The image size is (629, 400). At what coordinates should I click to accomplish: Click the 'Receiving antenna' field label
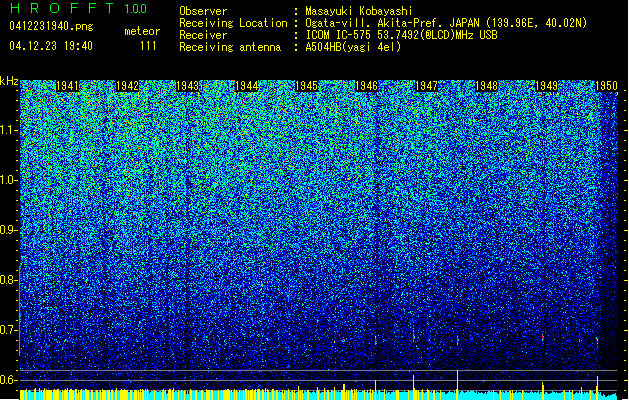point(230,47)
